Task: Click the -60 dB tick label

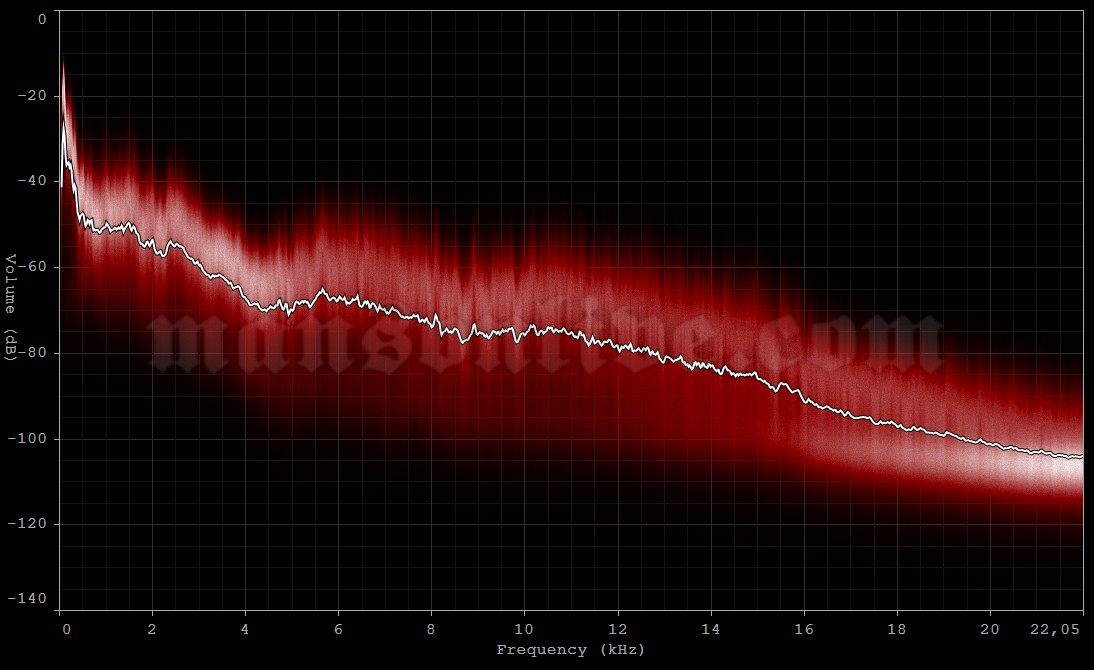Action: pos(33,266)
